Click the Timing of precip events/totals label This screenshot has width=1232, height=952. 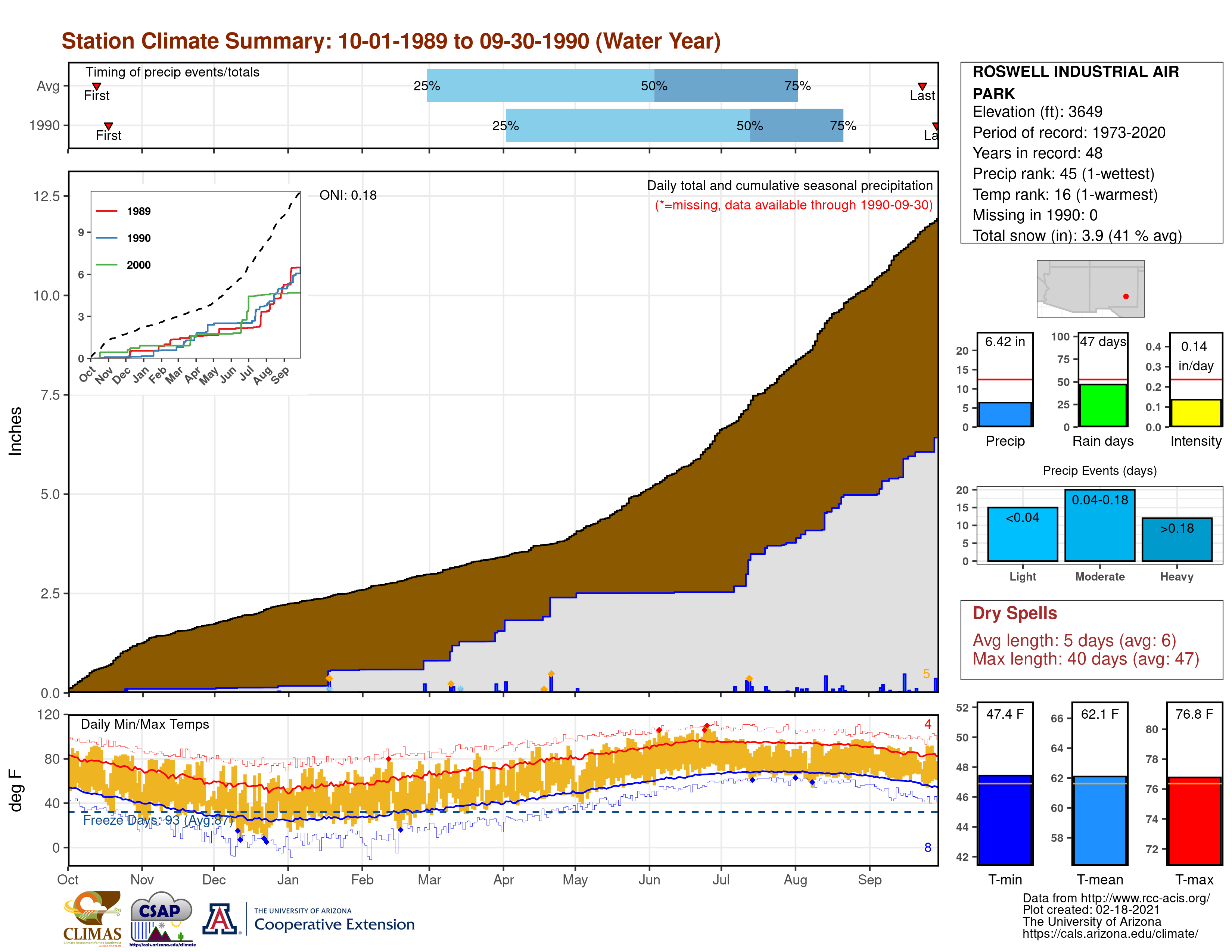pyautogui.click(x=172, y=72)
